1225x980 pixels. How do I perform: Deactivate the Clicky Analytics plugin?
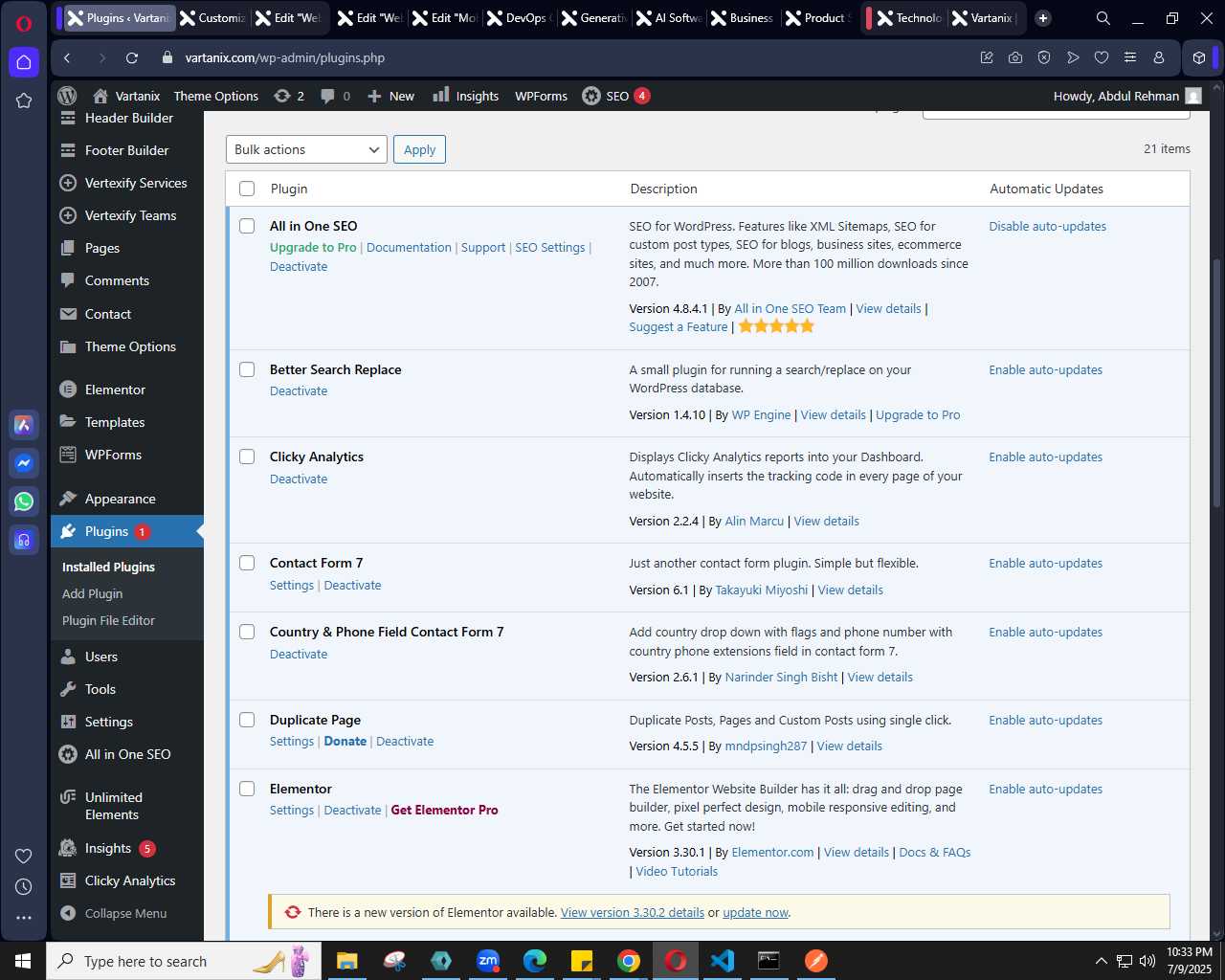tap(299, 479)
